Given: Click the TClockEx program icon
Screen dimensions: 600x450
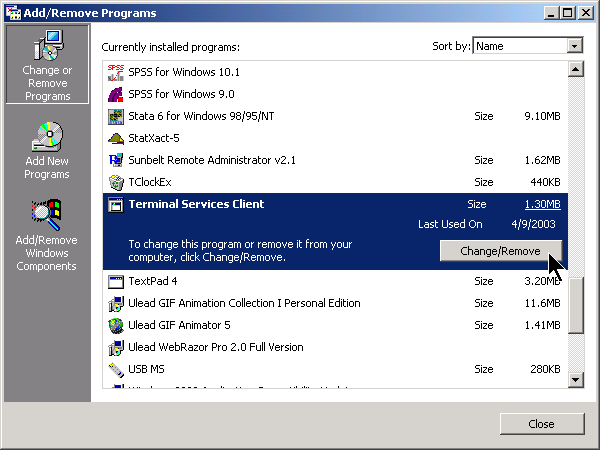Looking at the screenshot, I should click(115, 182).
